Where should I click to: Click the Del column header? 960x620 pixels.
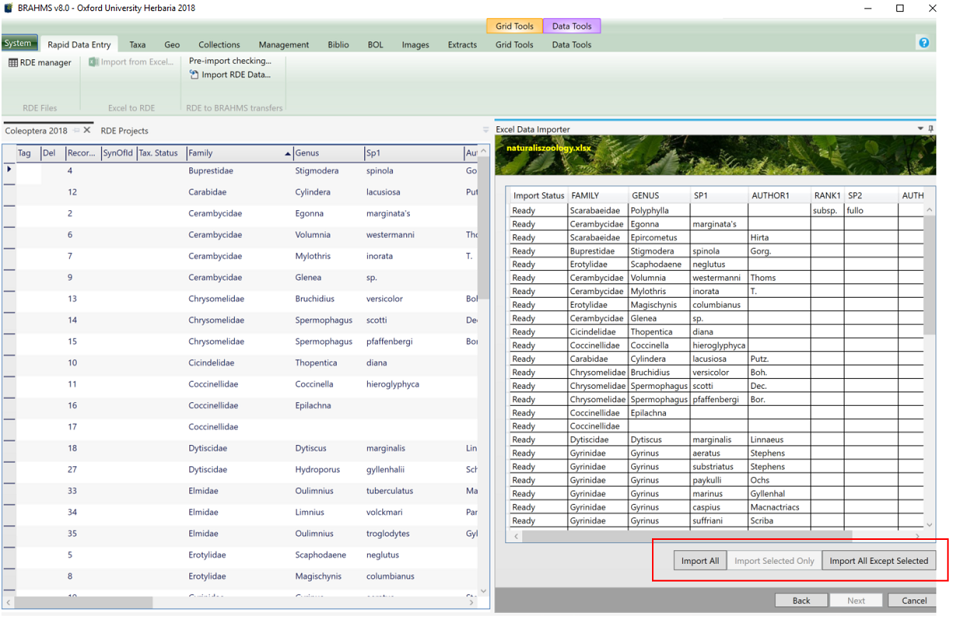53,153
